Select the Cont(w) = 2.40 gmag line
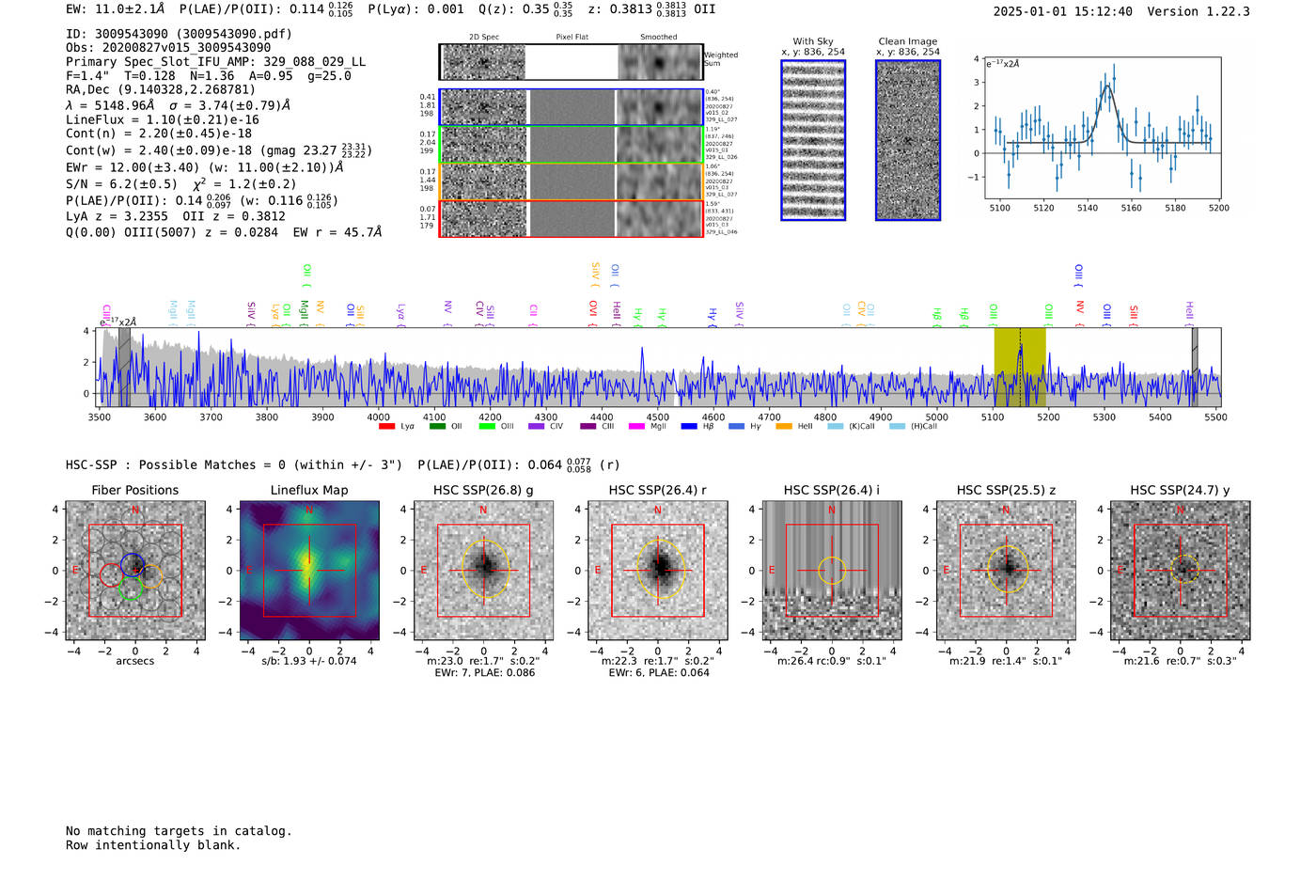 219,149
